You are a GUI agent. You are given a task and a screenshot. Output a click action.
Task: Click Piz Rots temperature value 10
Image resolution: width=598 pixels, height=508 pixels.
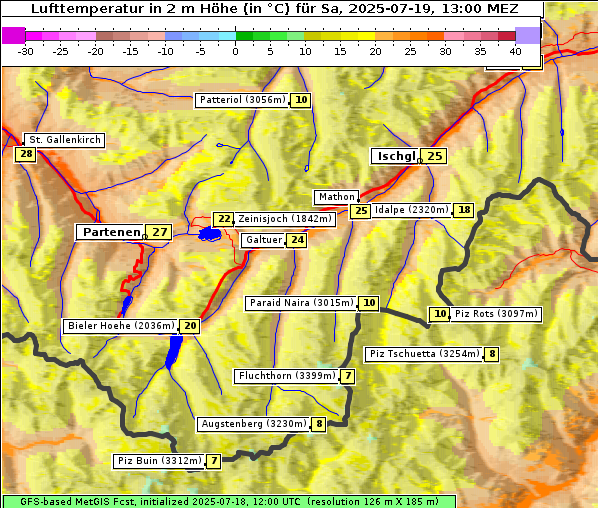tap(440, 314)
